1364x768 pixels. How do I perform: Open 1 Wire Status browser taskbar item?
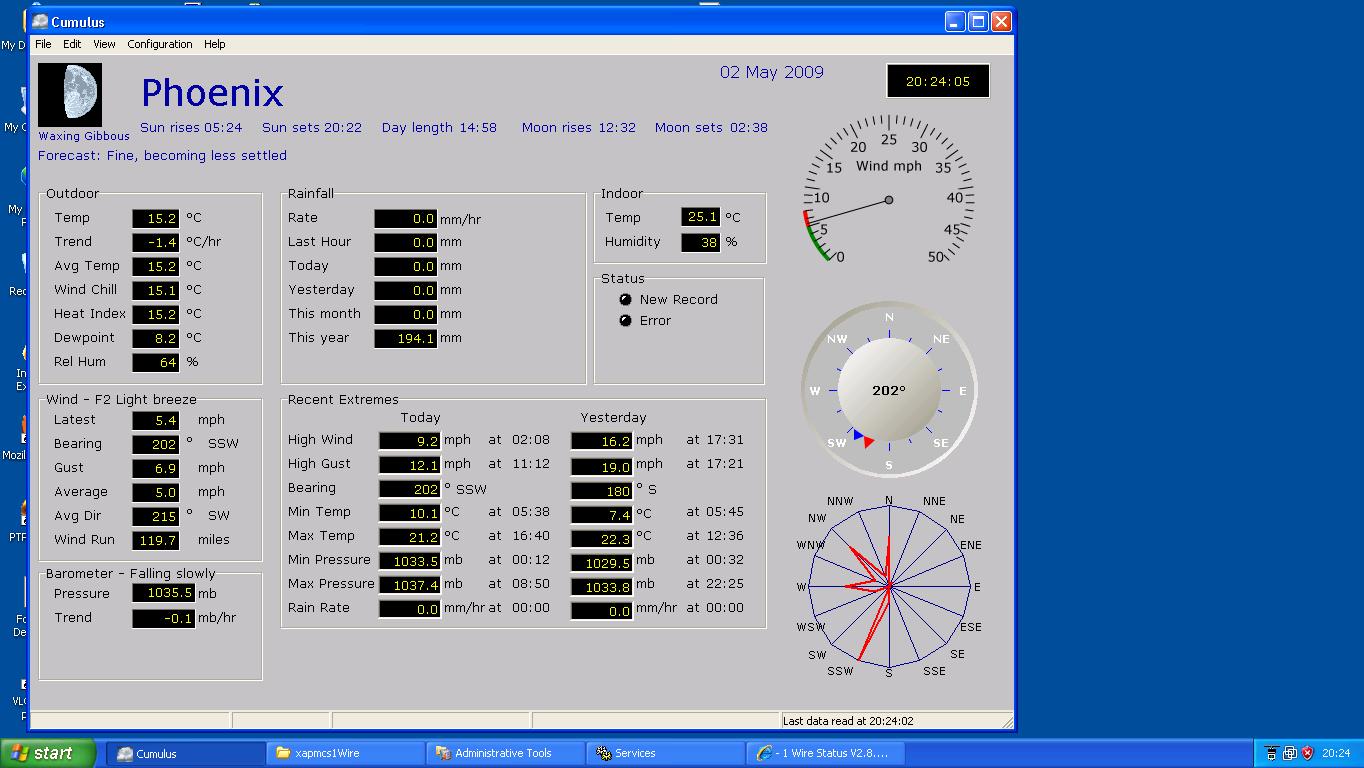pos(825,753)
